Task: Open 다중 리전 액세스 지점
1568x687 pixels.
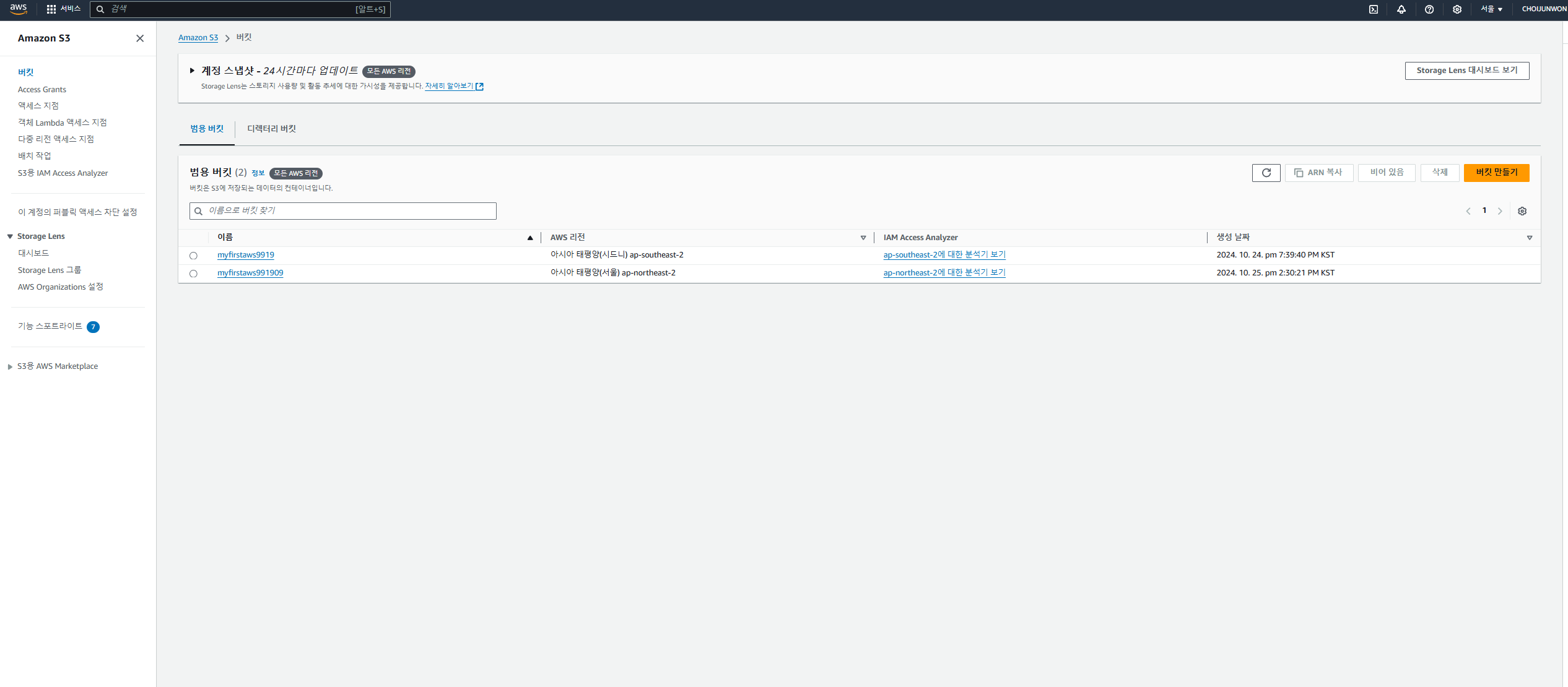Action: coord(56,139)
